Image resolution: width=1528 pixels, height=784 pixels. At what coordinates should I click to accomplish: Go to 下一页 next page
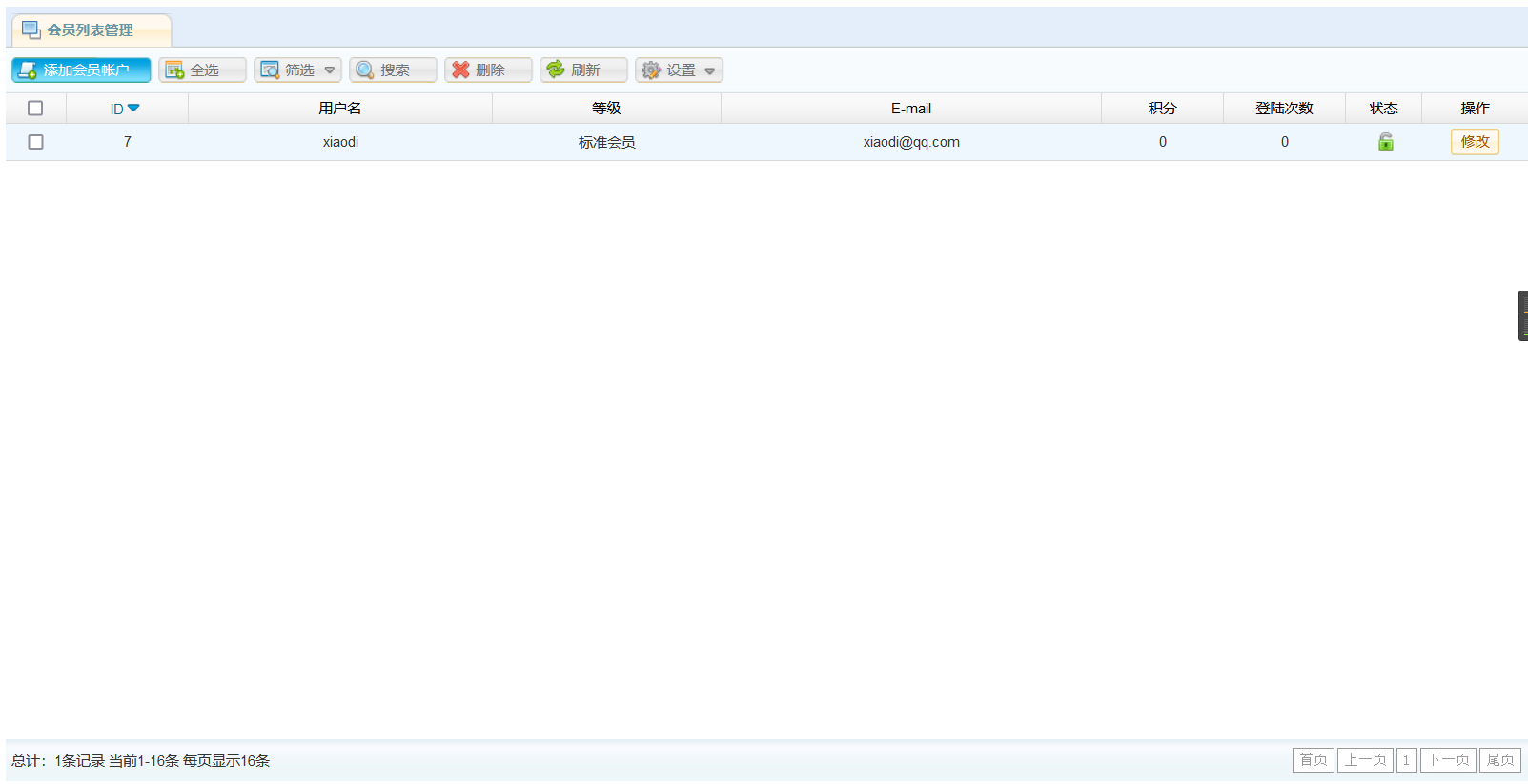coord(1448,760)
